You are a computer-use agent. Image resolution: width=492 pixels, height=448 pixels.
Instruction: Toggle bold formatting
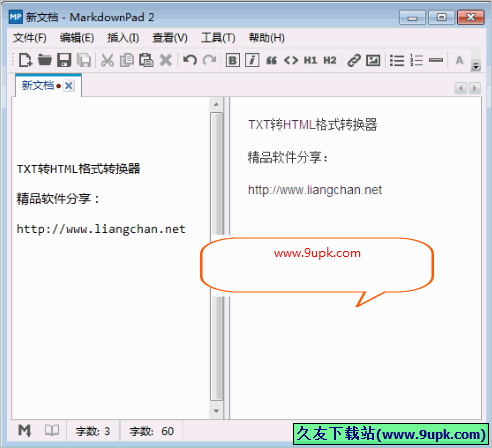(x=233, y=60)
